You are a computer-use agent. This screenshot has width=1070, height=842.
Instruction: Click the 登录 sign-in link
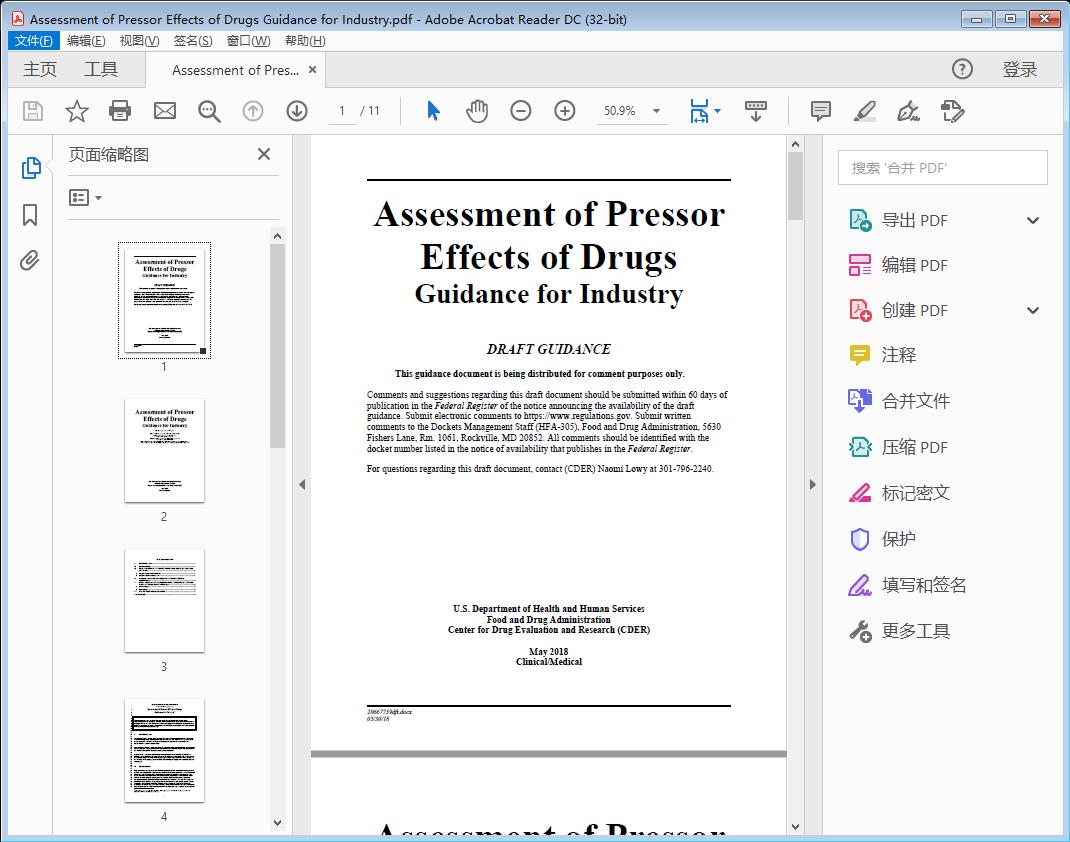pyautogui.click(x=1022, y=69)
